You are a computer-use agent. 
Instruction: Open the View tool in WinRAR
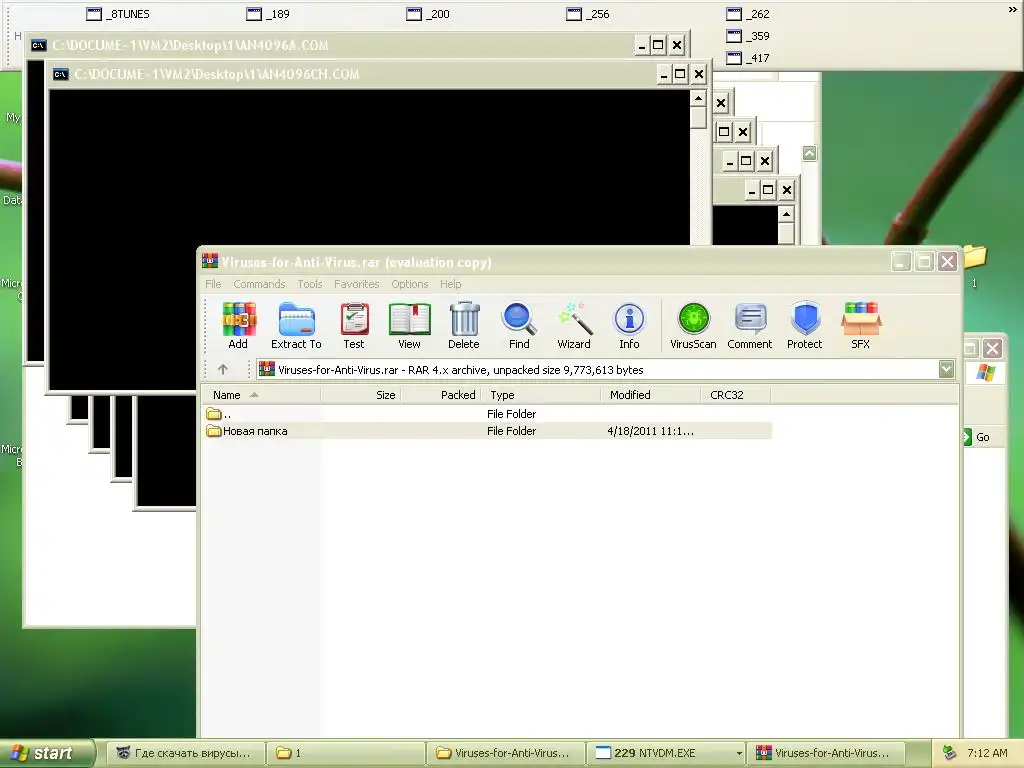tap(409, 325)
